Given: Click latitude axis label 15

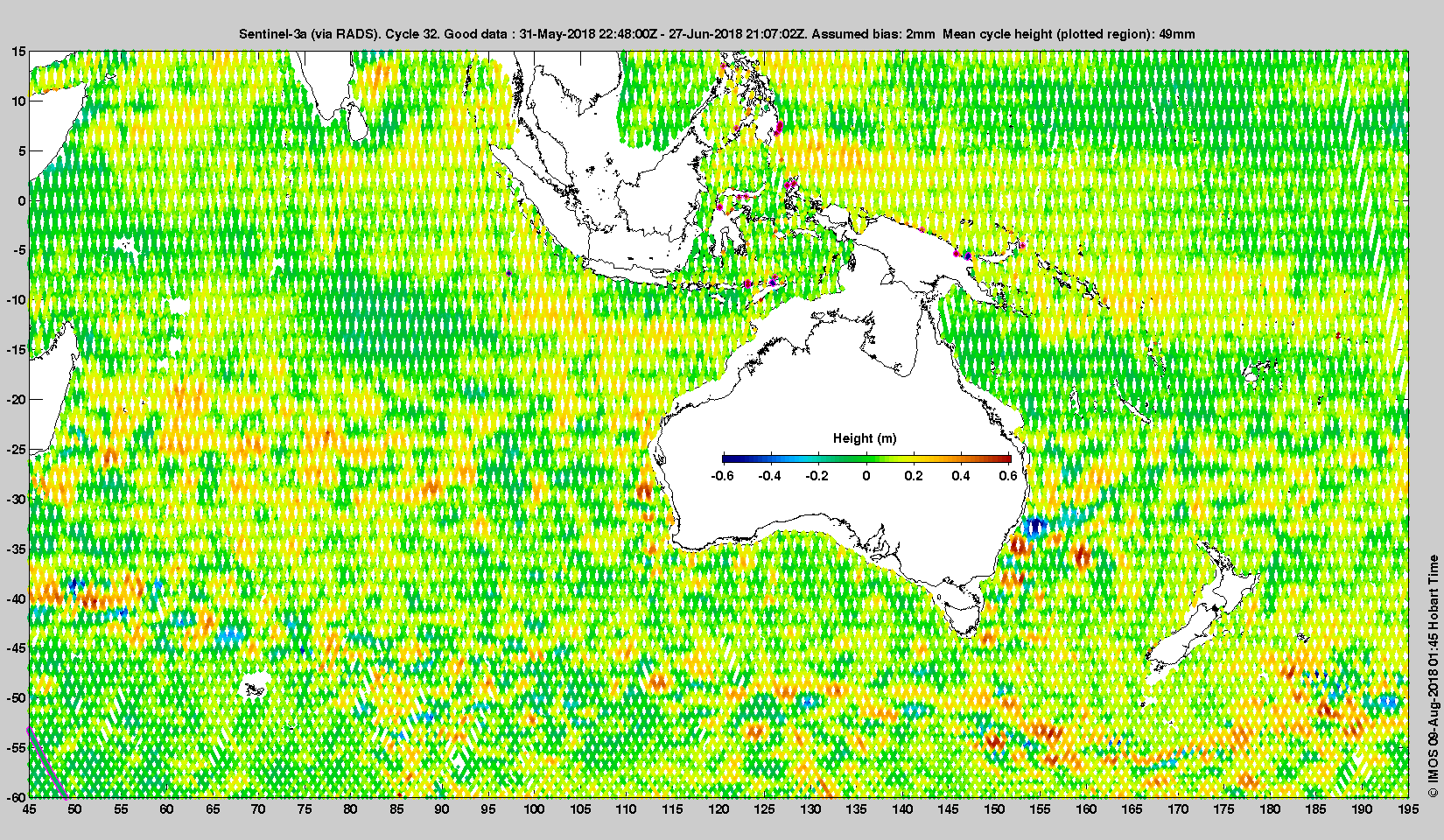Looking at the screenshot, I should pyautogui.click(x=19, y=52).
